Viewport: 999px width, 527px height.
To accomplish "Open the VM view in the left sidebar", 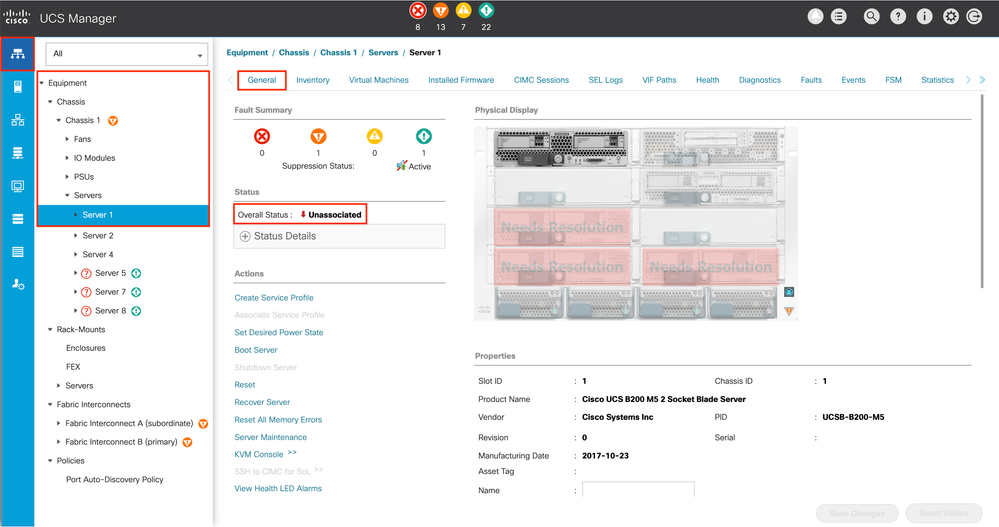I will [x=17, y=186].
